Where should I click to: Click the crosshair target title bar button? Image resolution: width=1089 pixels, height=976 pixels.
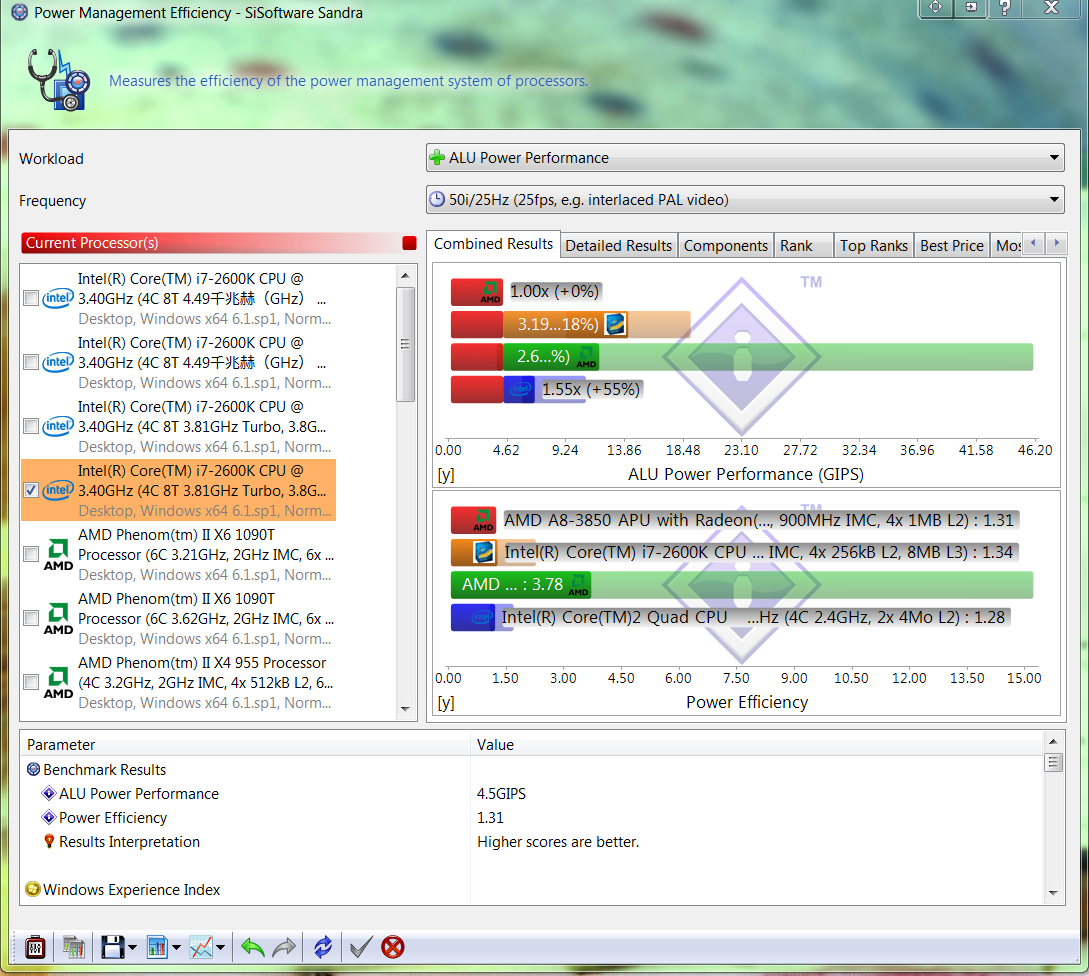tap(936, 8)
